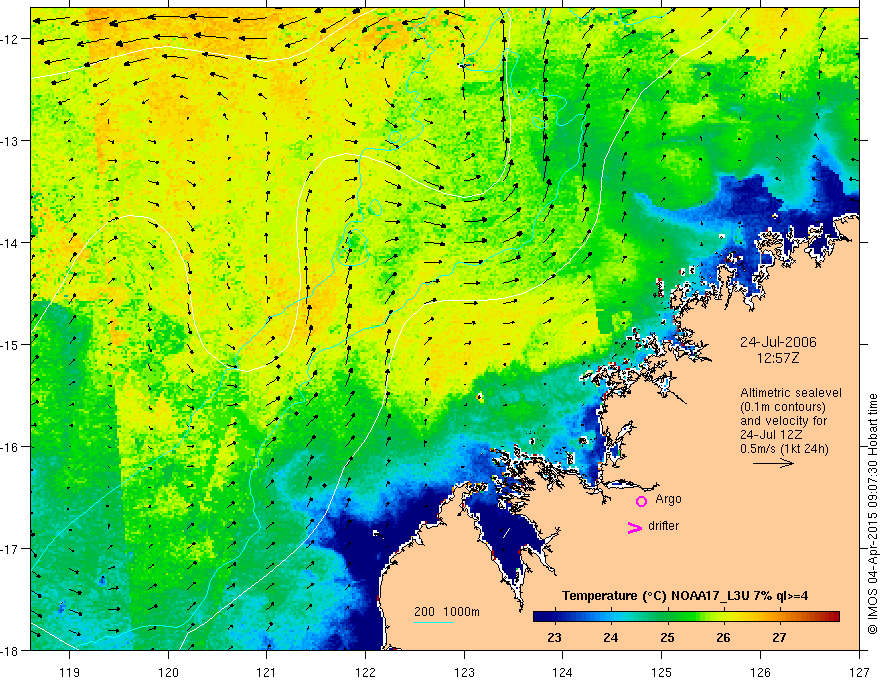
Task: Click the vertical IMOS copyright timestamp text
Action: pos(872,514)
